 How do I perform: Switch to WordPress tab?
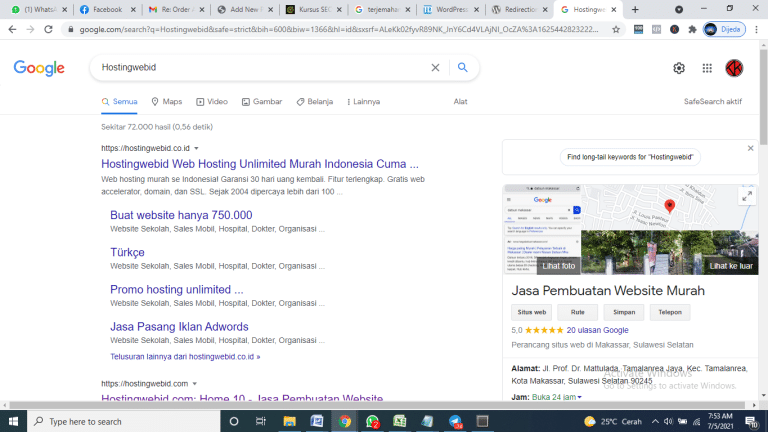coord(452,9)
